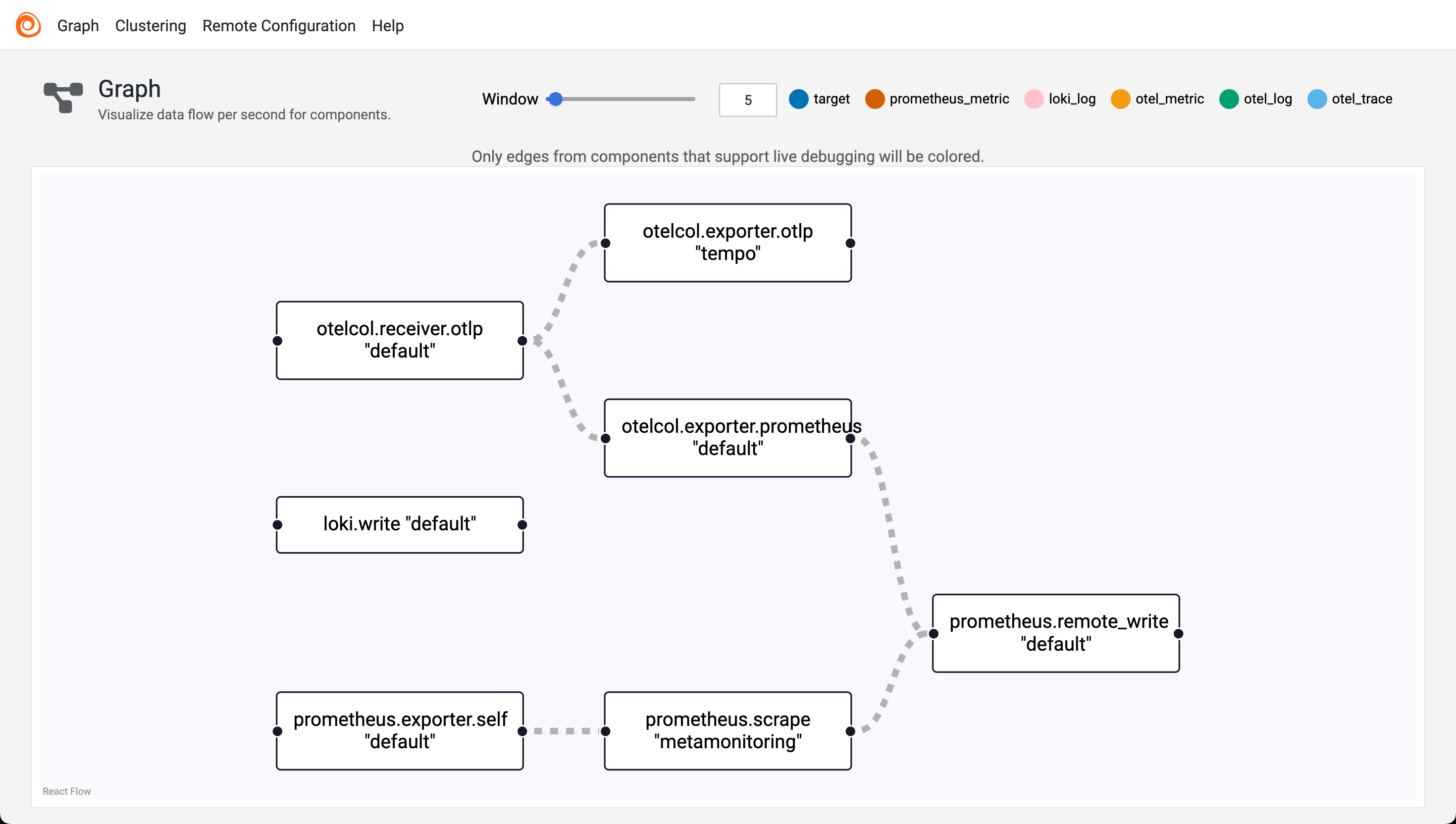The width and height of the screenshot is (1456, 824).
Task: Click input handle of prometheus.scrape node
Action: [x=606, y=731]
